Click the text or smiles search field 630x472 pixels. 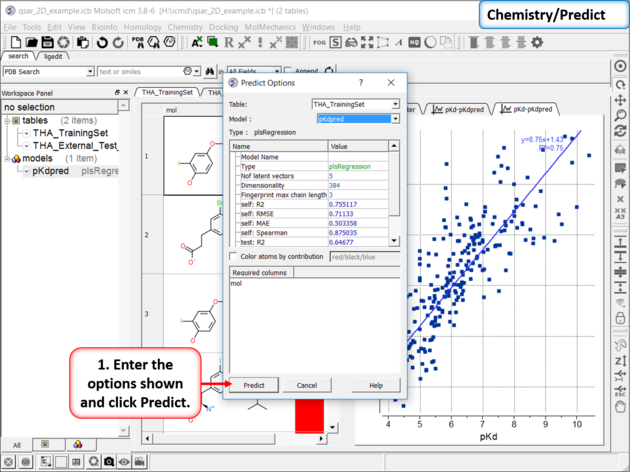coord(140,72)
